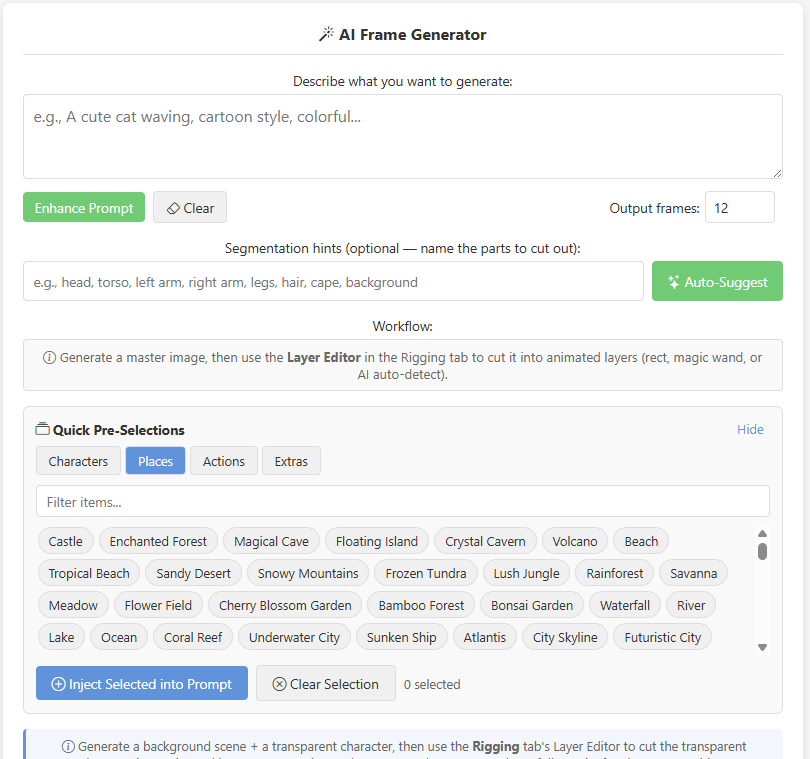Select the Places tab
Screen dimensions: 810x759
click(155, 461)
